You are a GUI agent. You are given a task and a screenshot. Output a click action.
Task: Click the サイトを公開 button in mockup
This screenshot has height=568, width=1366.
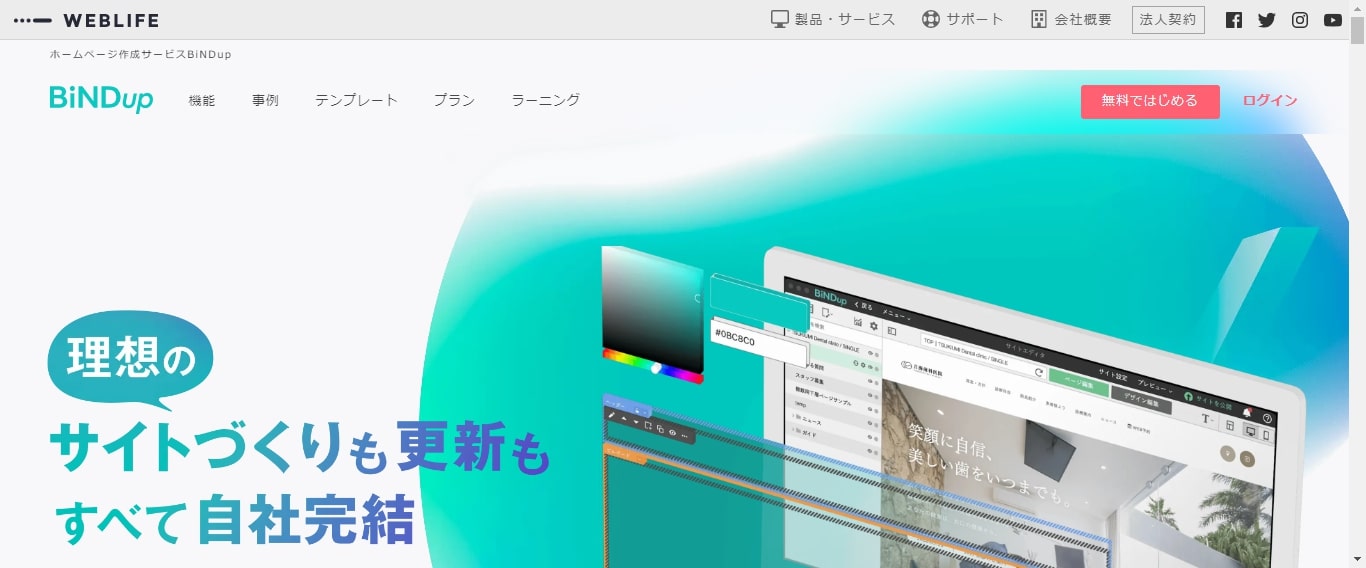tap(1209, 402)
